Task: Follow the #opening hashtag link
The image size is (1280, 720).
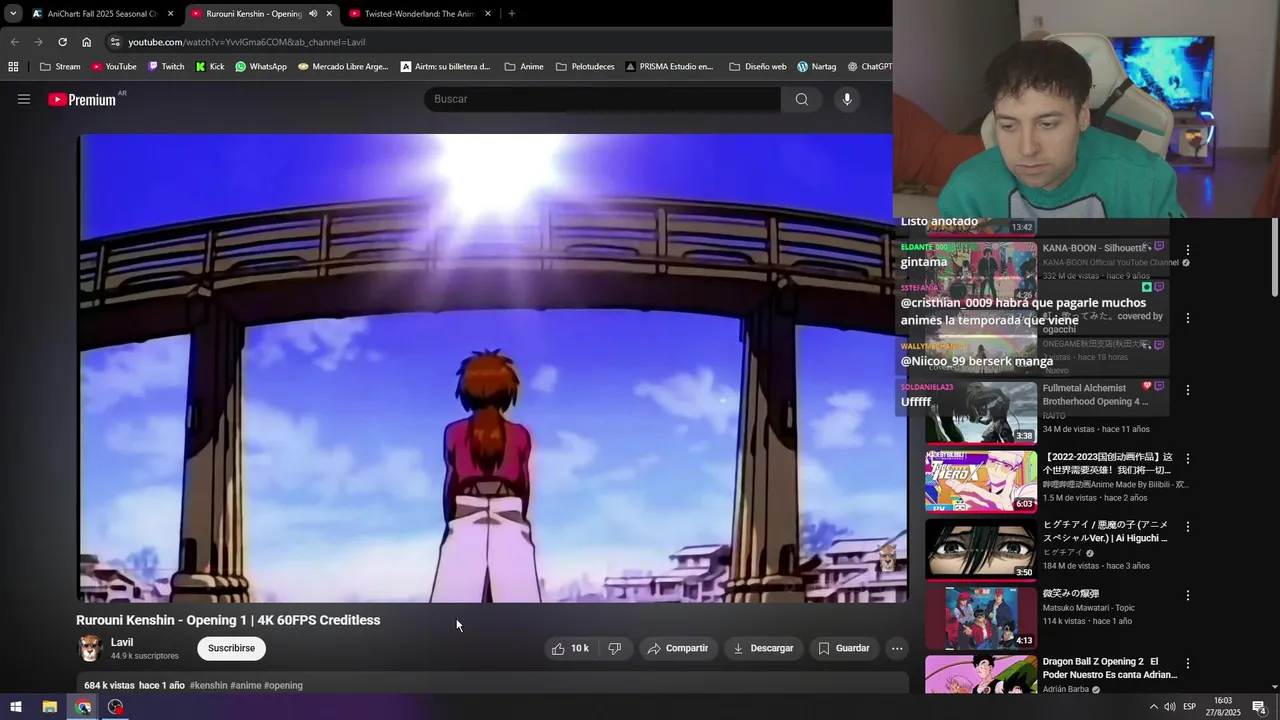Action: coord(283,685)
